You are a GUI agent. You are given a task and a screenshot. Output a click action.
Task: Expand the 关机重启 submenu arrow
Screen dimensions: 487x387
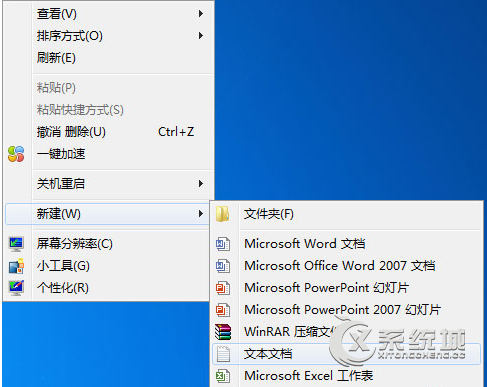pyautogui.click(x=201, y=184)
